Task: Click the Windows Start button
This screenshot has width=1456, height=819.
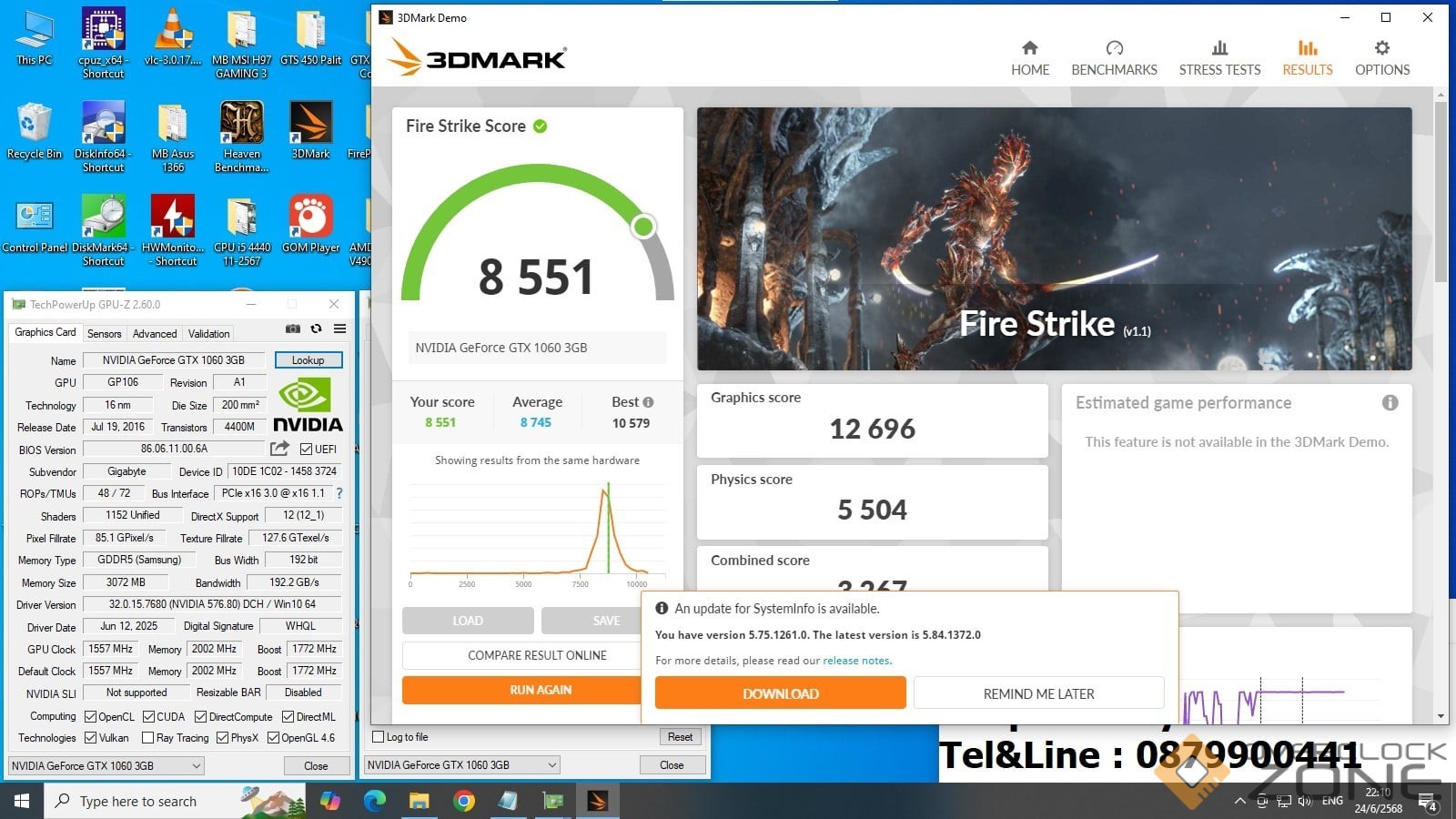Action: click(x=22, y=801)
